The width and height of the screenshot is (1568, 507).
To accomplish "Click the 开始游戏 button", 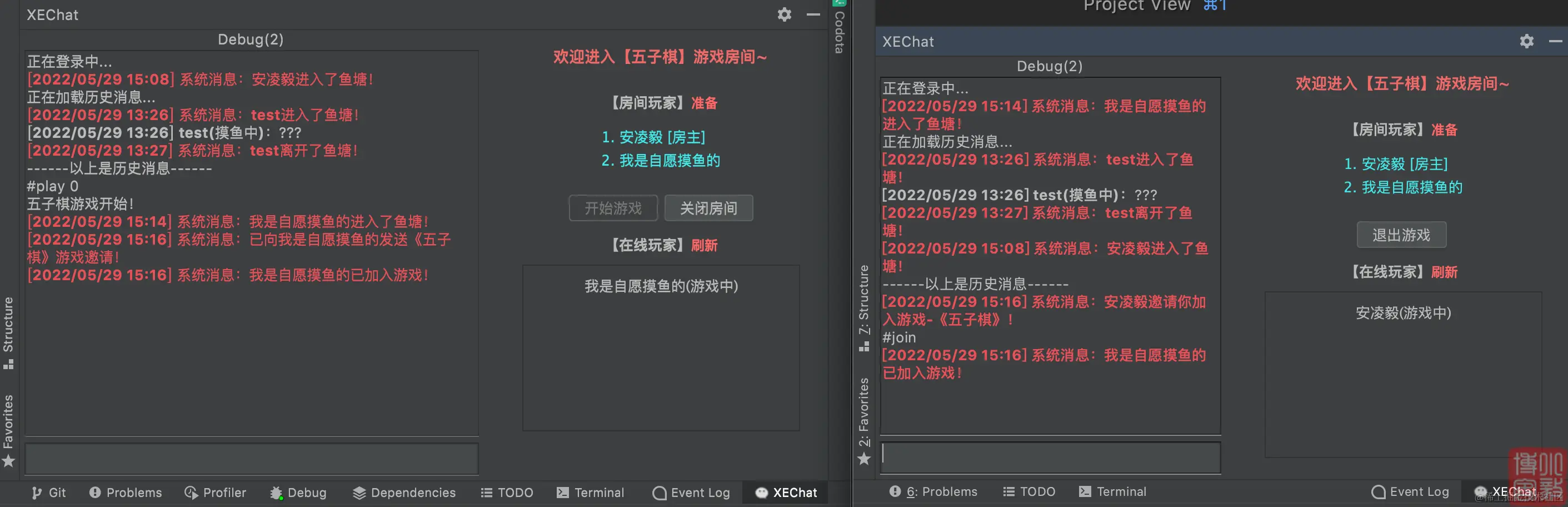I will (613, 208).
